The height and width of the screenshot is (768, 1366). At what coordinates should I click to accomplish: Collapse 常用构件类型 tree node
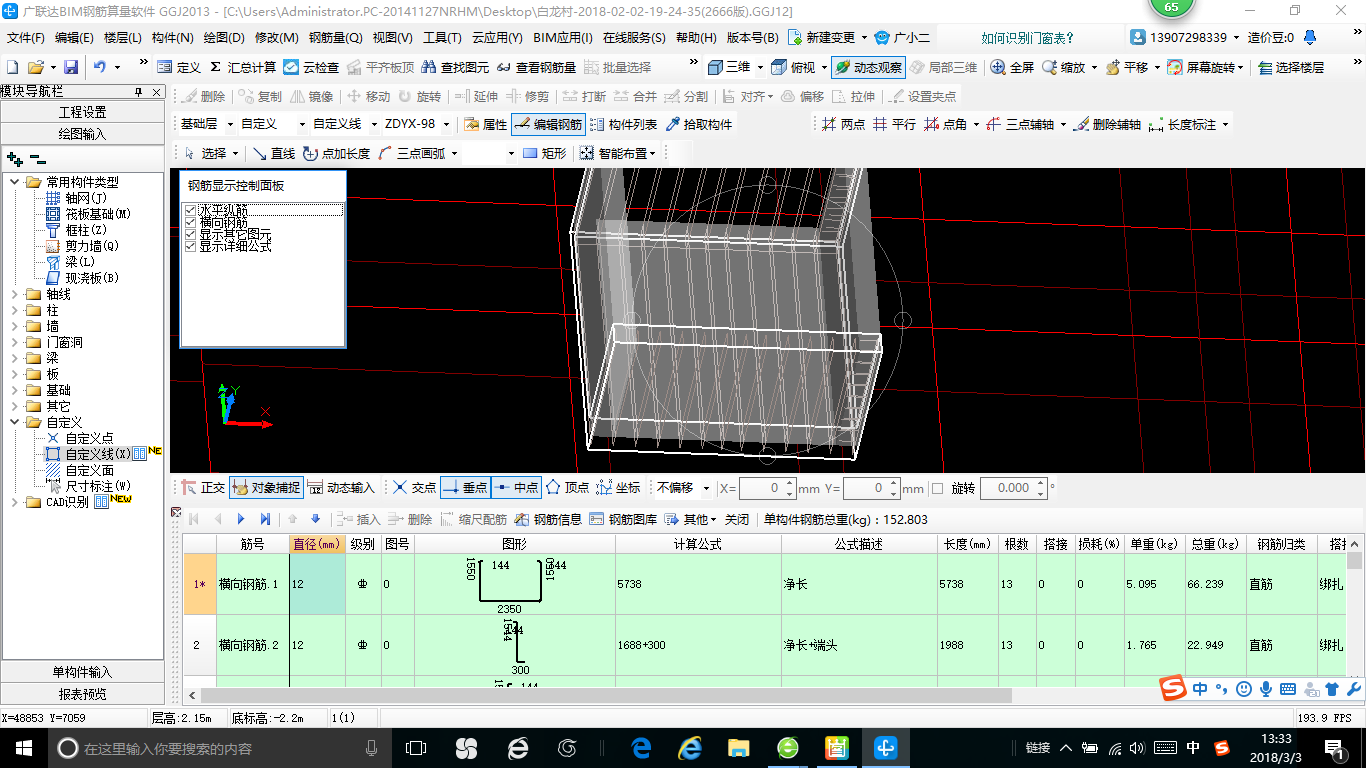point(15,182)
